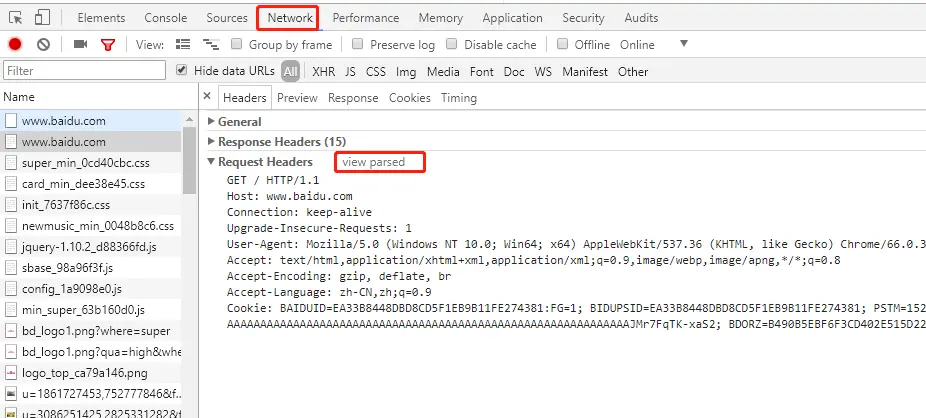This screenshot has height=418, width=926.
Task: Filter requests by WS
Action: [543, 71]
